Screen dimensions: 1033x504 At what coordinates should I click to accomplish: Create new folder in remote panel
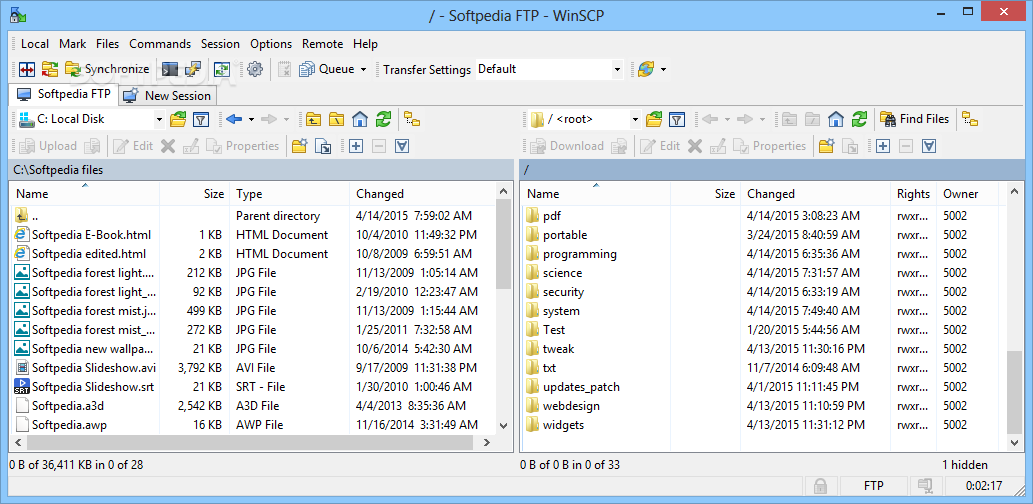coord(826,146)
